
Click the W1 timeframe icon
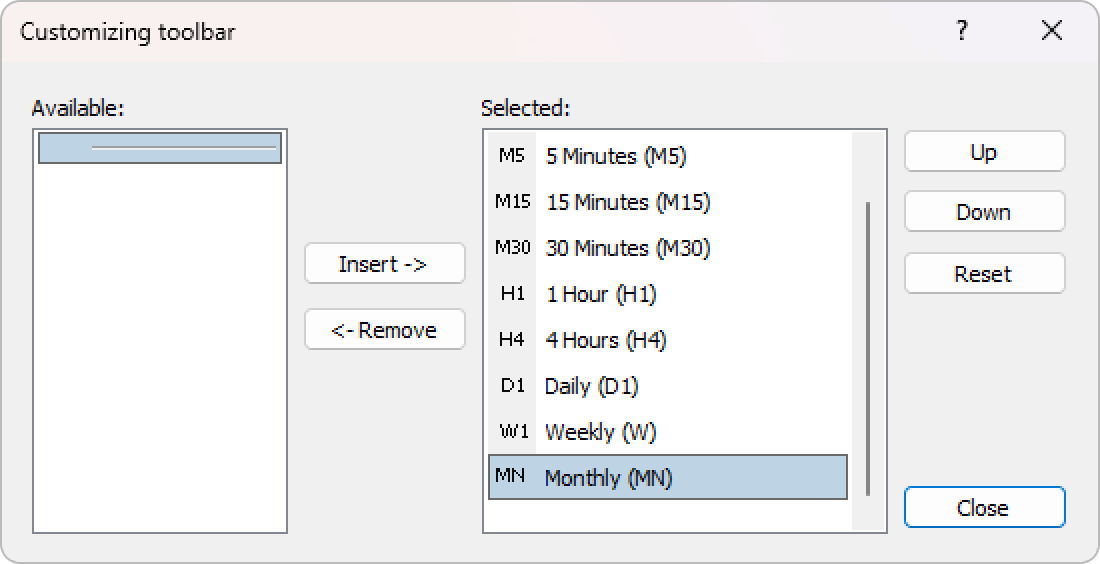tap(513, 431)
